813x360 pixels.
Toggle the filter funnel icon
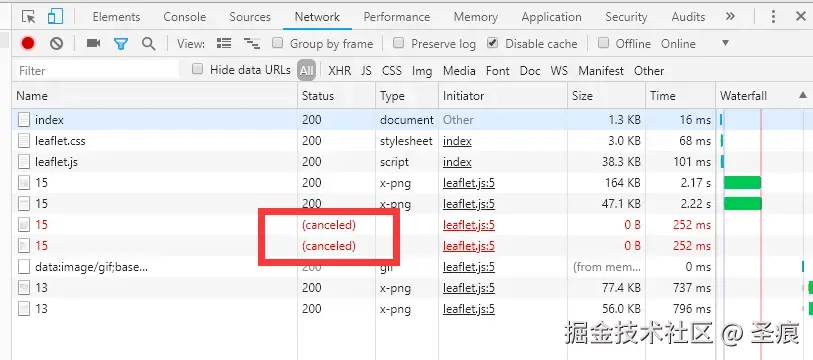coord(121,44)
